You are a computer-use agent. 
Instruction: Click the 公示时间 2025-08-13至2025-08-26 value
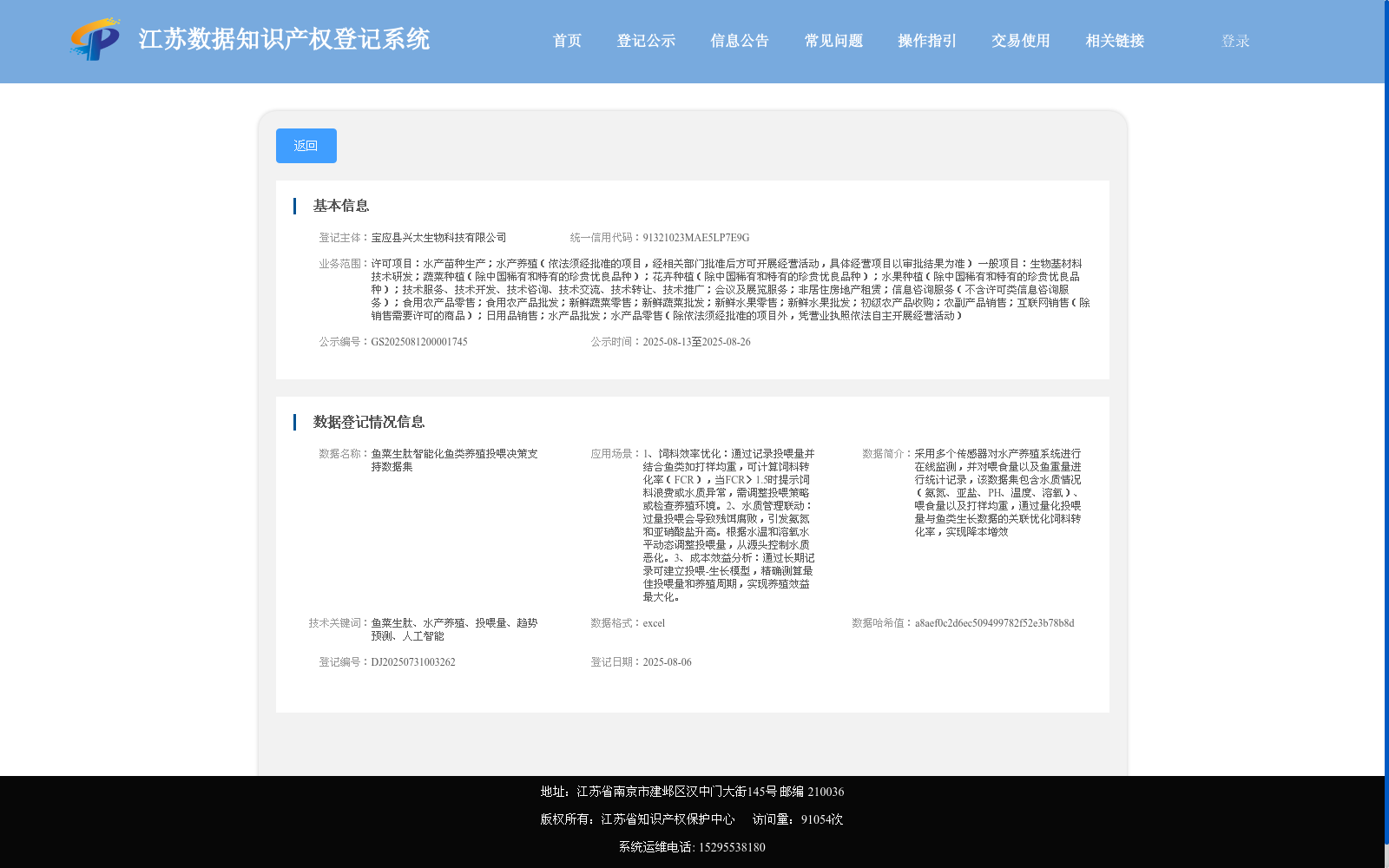point(696,342)
